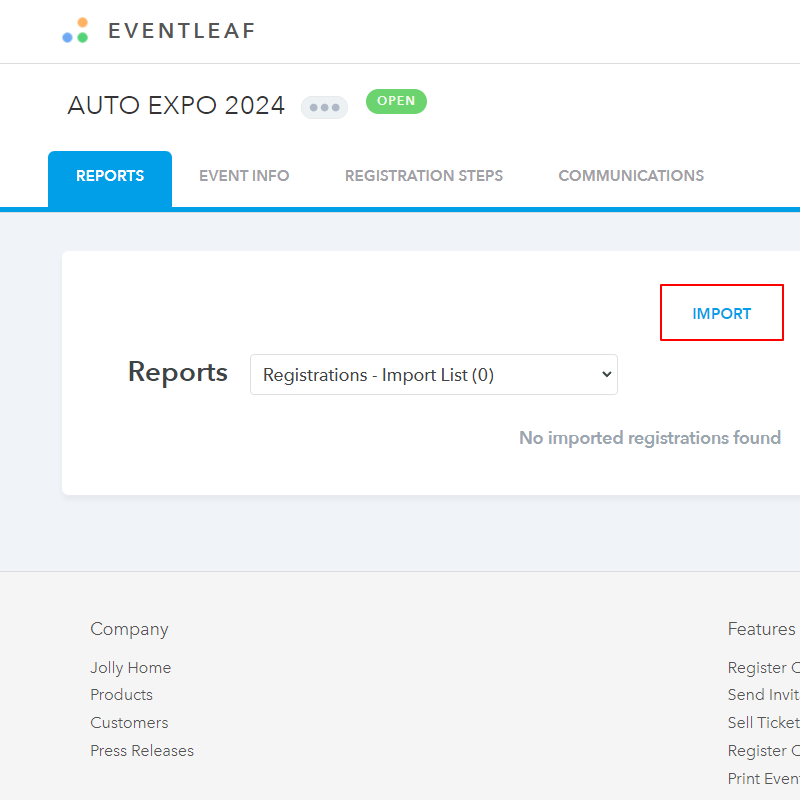Go to the Registration Steps tab

click(x=423, y=176)
